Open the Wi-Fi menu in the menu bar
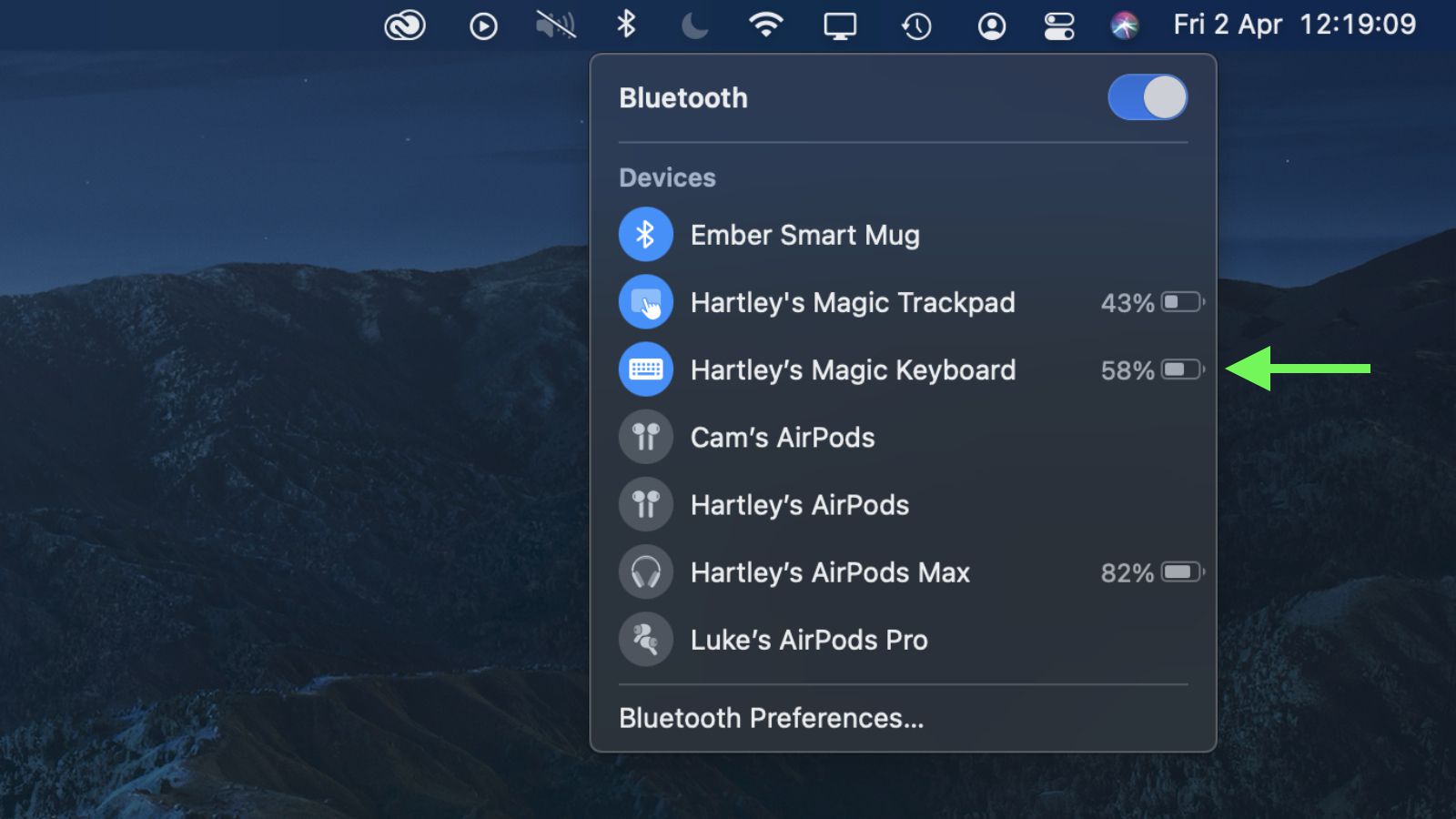The width and height of the screenshot is (1456, 819). pyautogui.click(x=767, y=25)
